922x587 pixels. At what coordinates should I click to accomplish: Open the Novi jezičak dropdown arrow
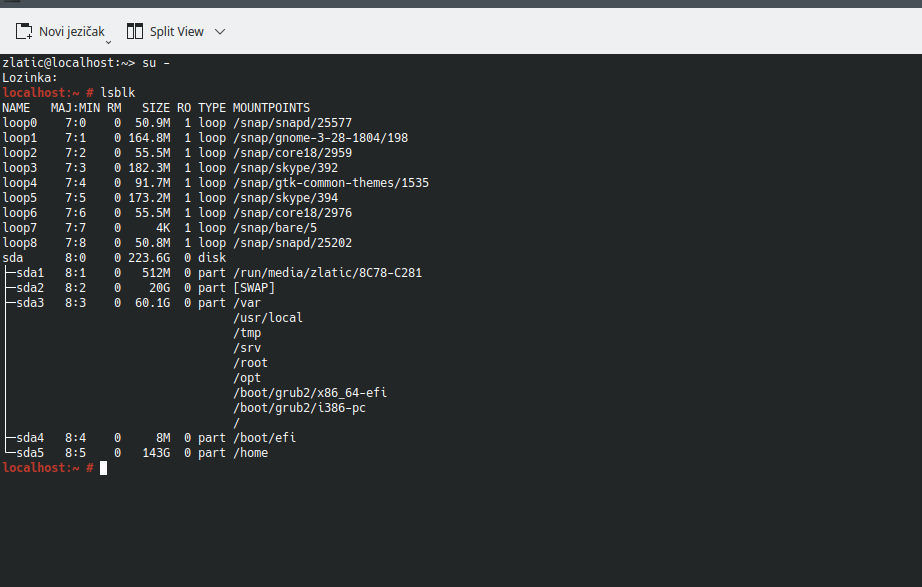[x=108, y=43]
